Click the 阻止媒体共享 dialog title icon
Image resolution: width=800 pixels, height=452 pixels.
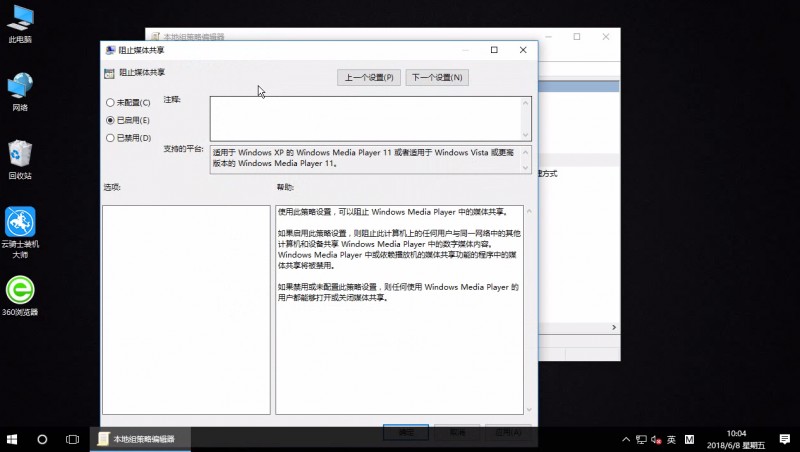[110, 50]
